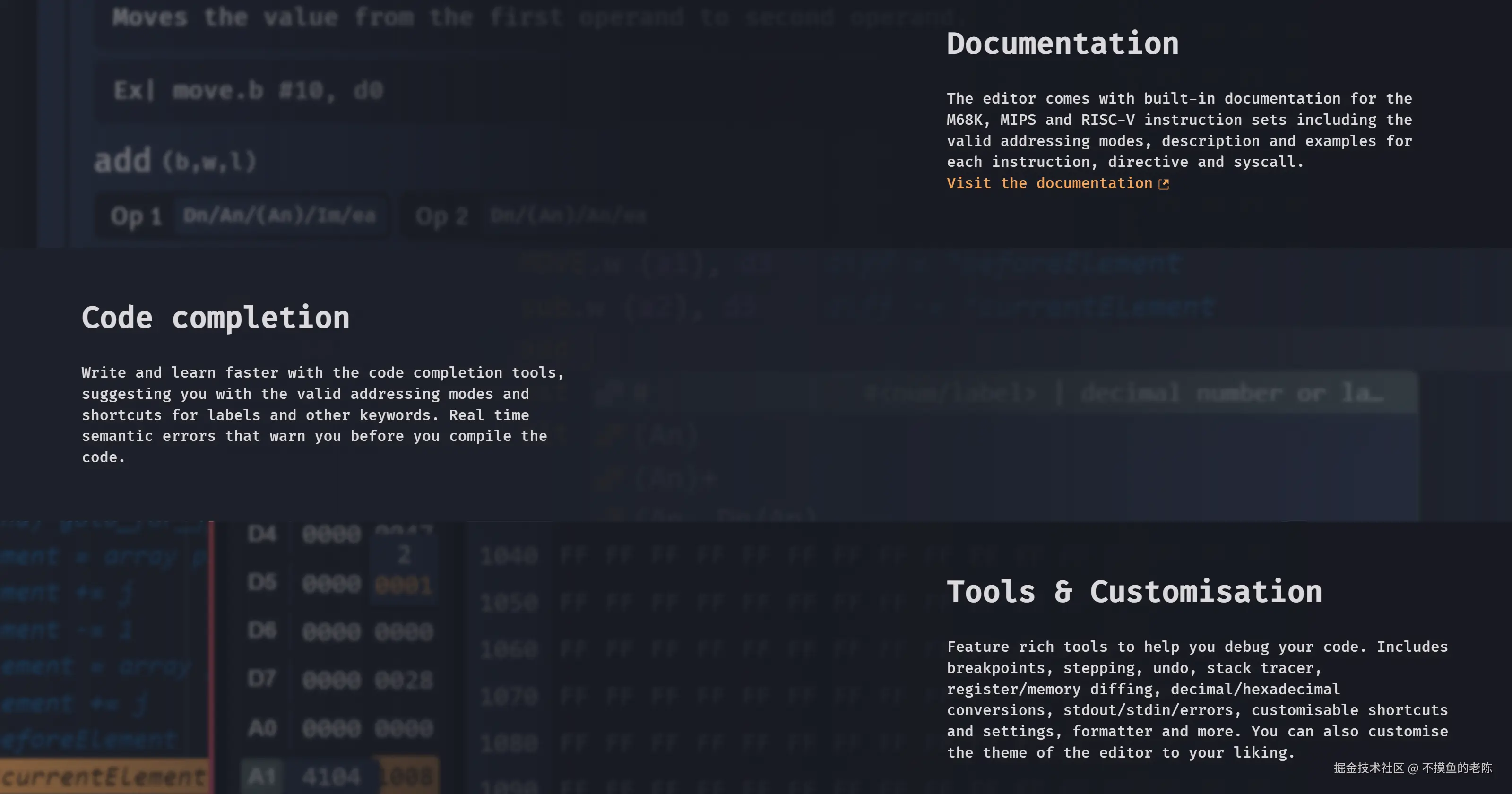Click the blurred D7 register value 0028
Screen dimensions: 1512x794
(x=404, y=680)
